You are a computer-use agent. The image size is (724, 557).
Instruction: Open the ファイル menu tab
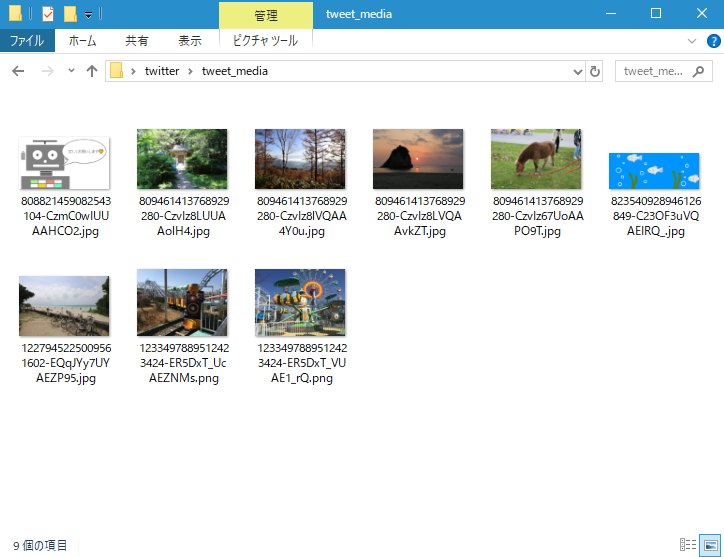(x=27, y=41)
